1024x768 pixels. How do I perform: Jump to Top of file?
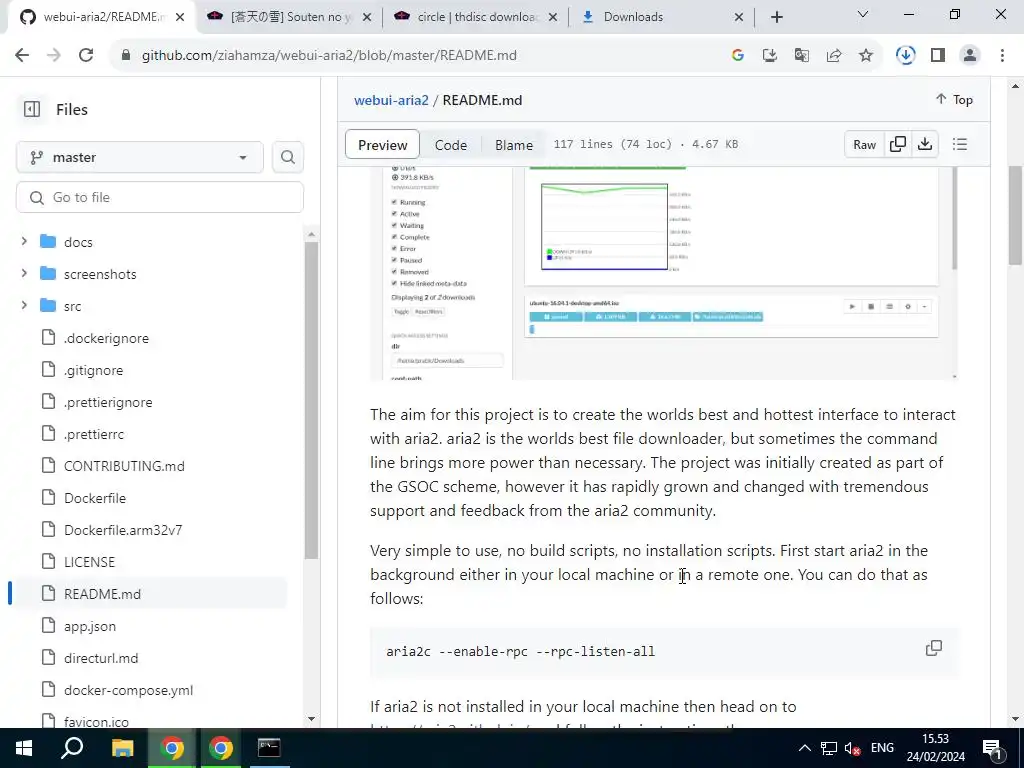click(954, 99)
